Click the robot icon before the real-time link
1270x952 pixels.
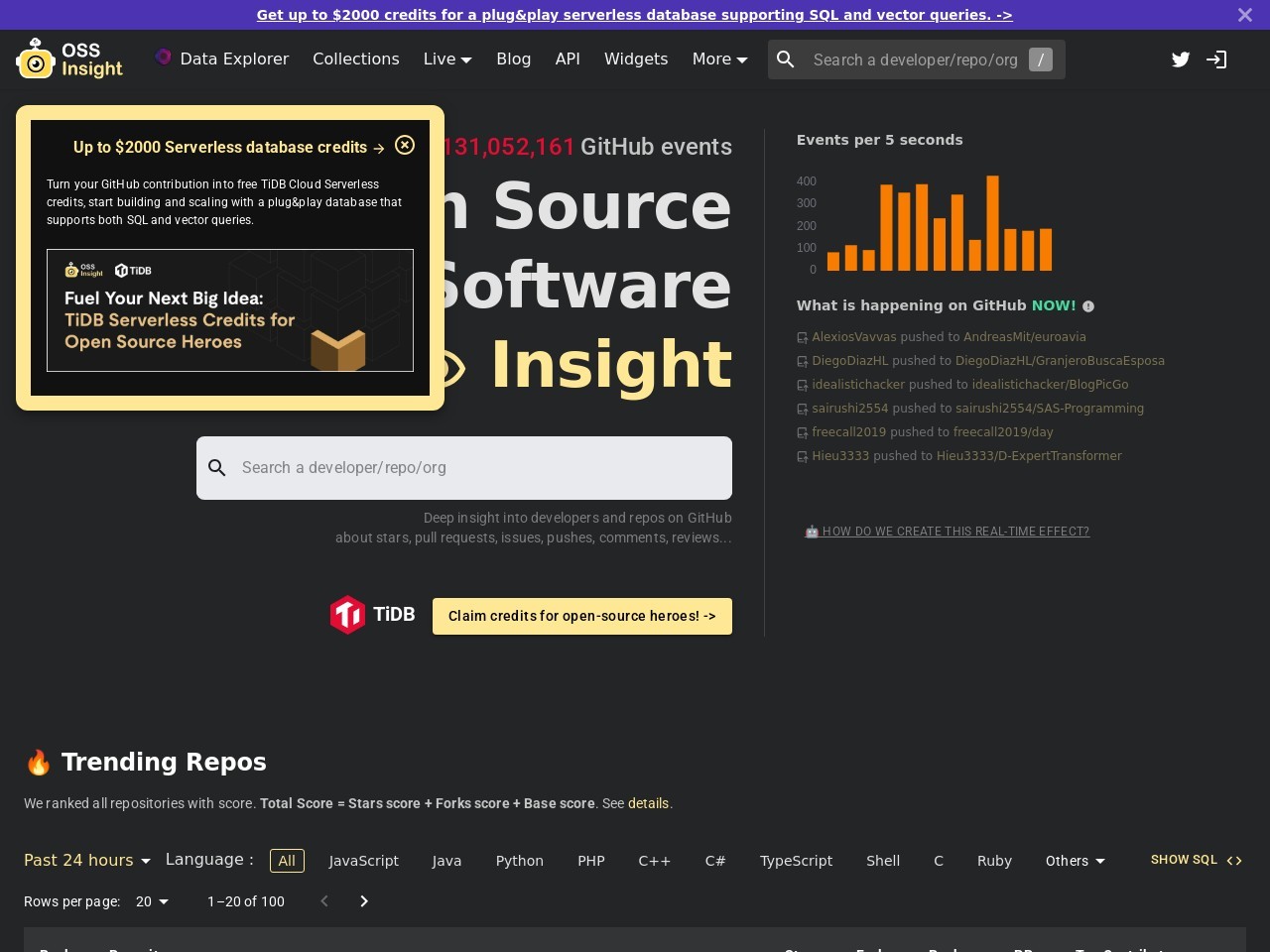[x=812, y=532]
